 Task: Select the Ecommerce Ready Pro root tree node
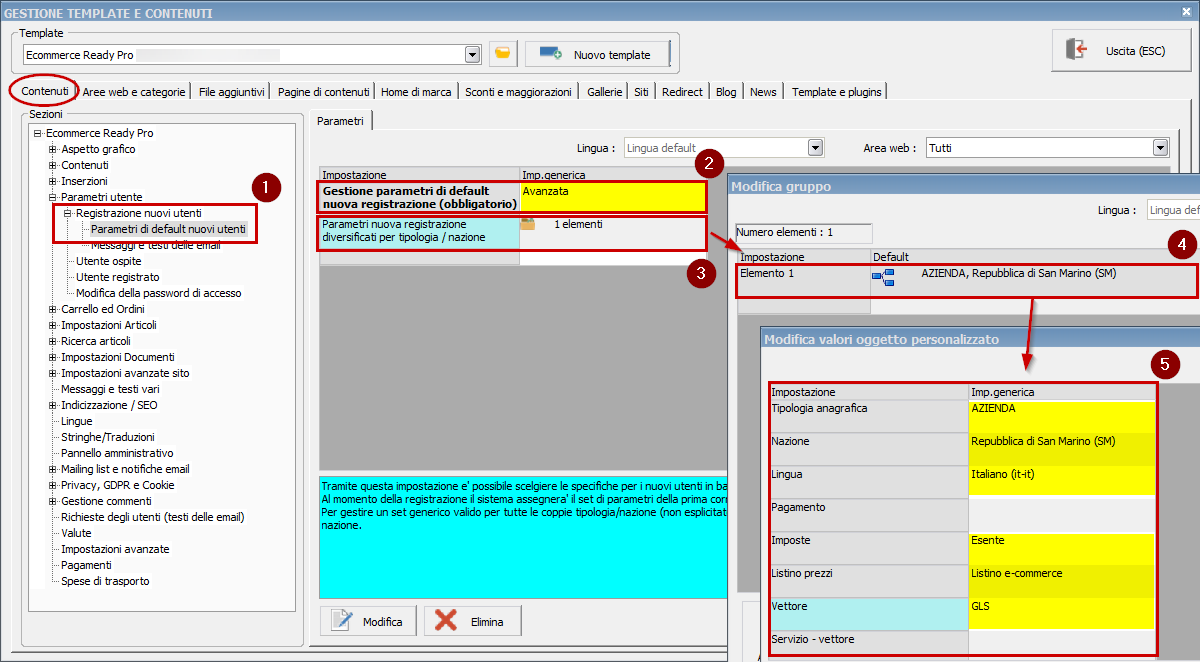pos(100,133)
